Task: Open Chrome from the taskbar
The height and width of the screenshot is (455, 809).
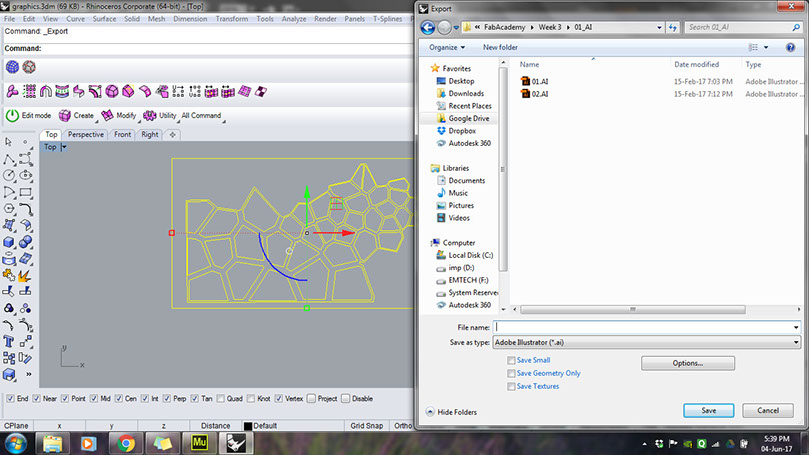Action: coord(126,443)
